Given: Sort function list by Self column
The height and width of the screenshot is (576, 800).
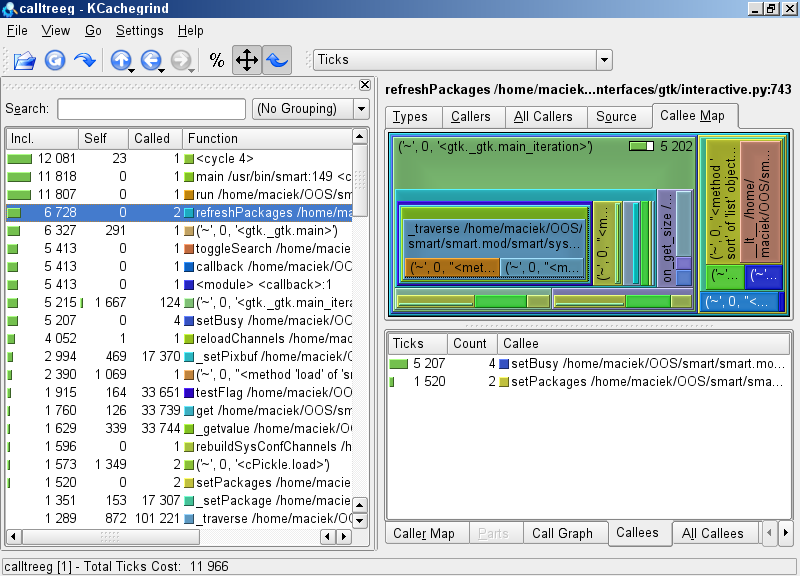Looking at the screenshot, I should pyautogui.click(x=103, y=138).
